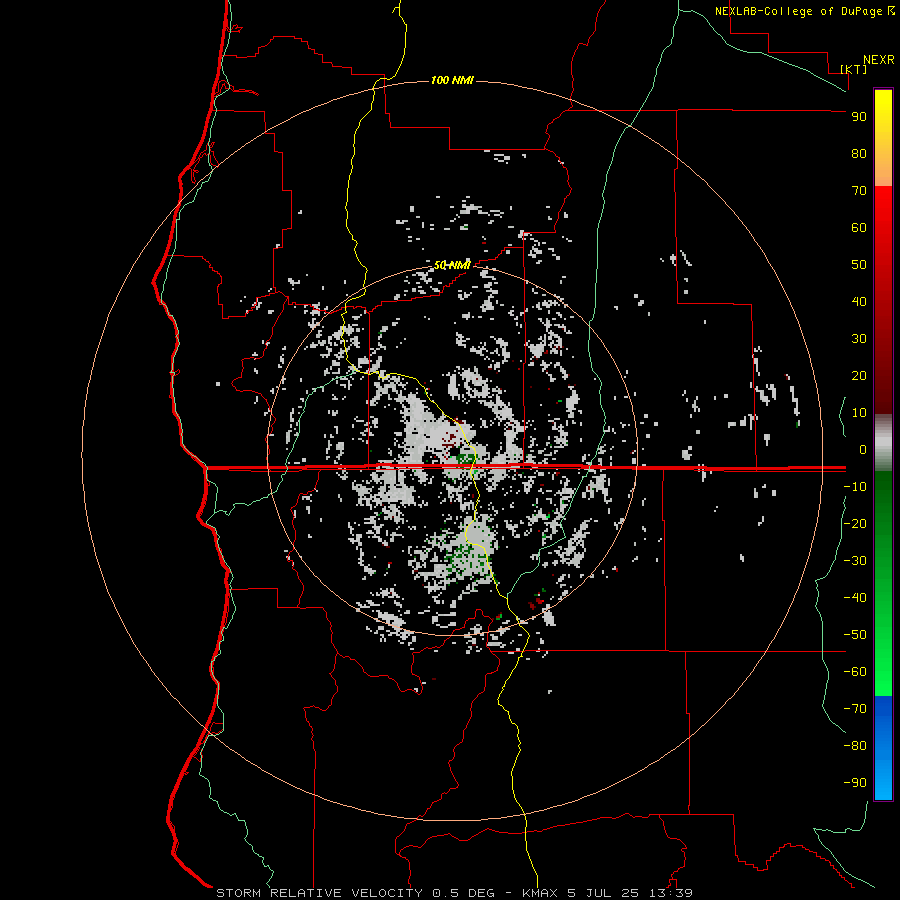Click the -30 value on the velocity scale
The height and width of the screenshot is (900, 900).
click(855, 561)
